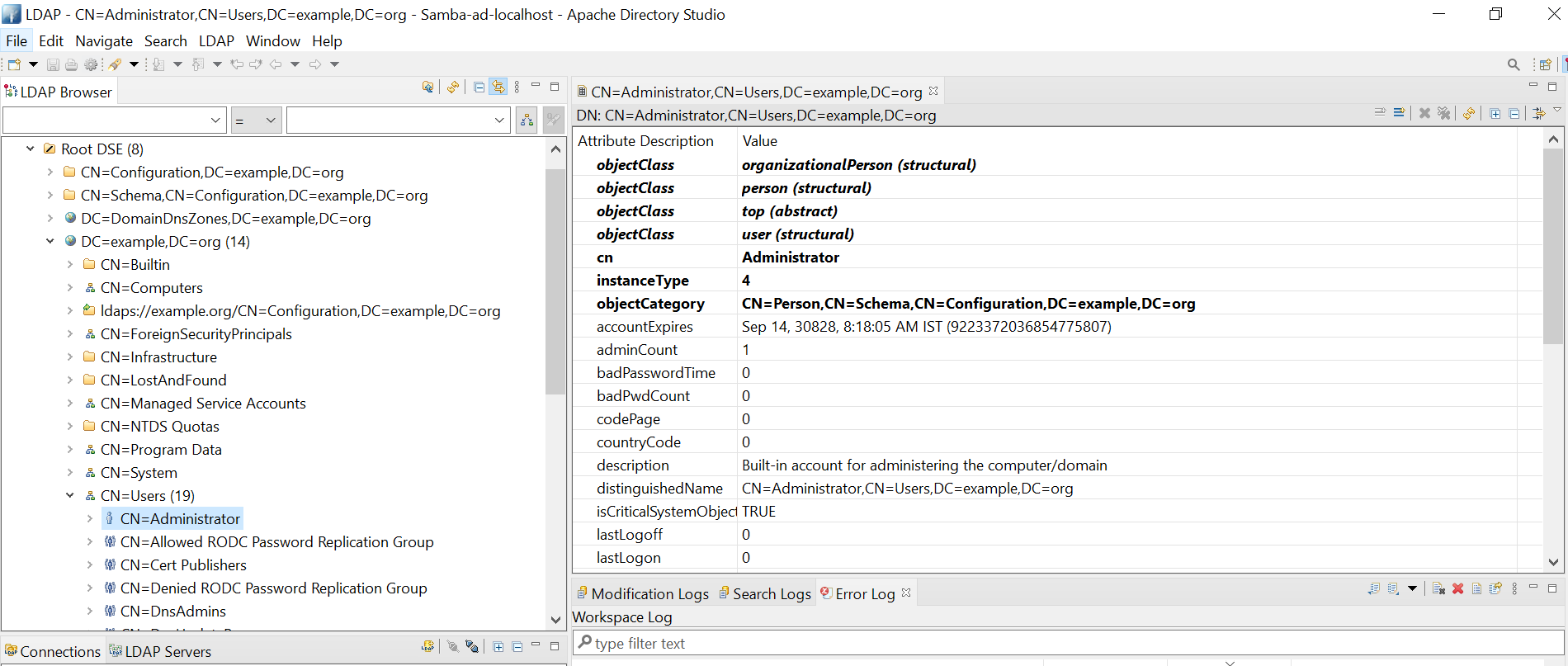This screenshot has height=666, width=1568.
Task: Click the Save floppy disk toolbar icon
Action: click(53, 64)
